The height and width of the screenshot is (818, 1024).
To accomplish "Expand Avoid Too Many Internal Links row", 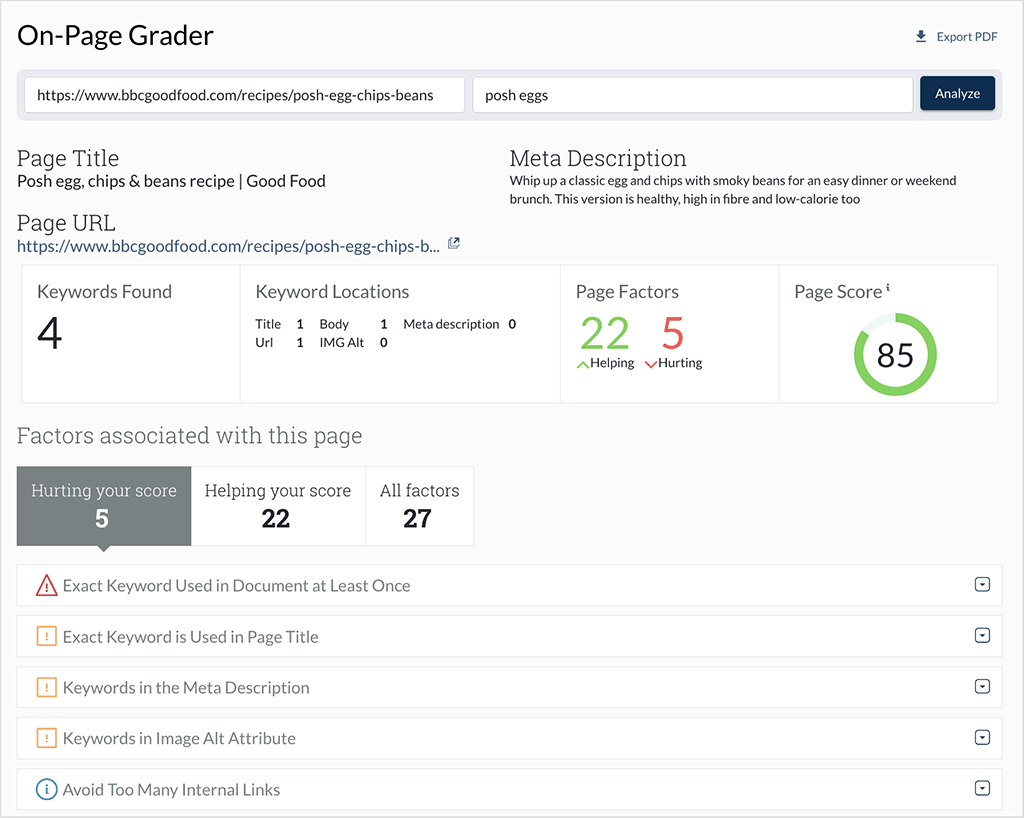I will tap(983, 789).
